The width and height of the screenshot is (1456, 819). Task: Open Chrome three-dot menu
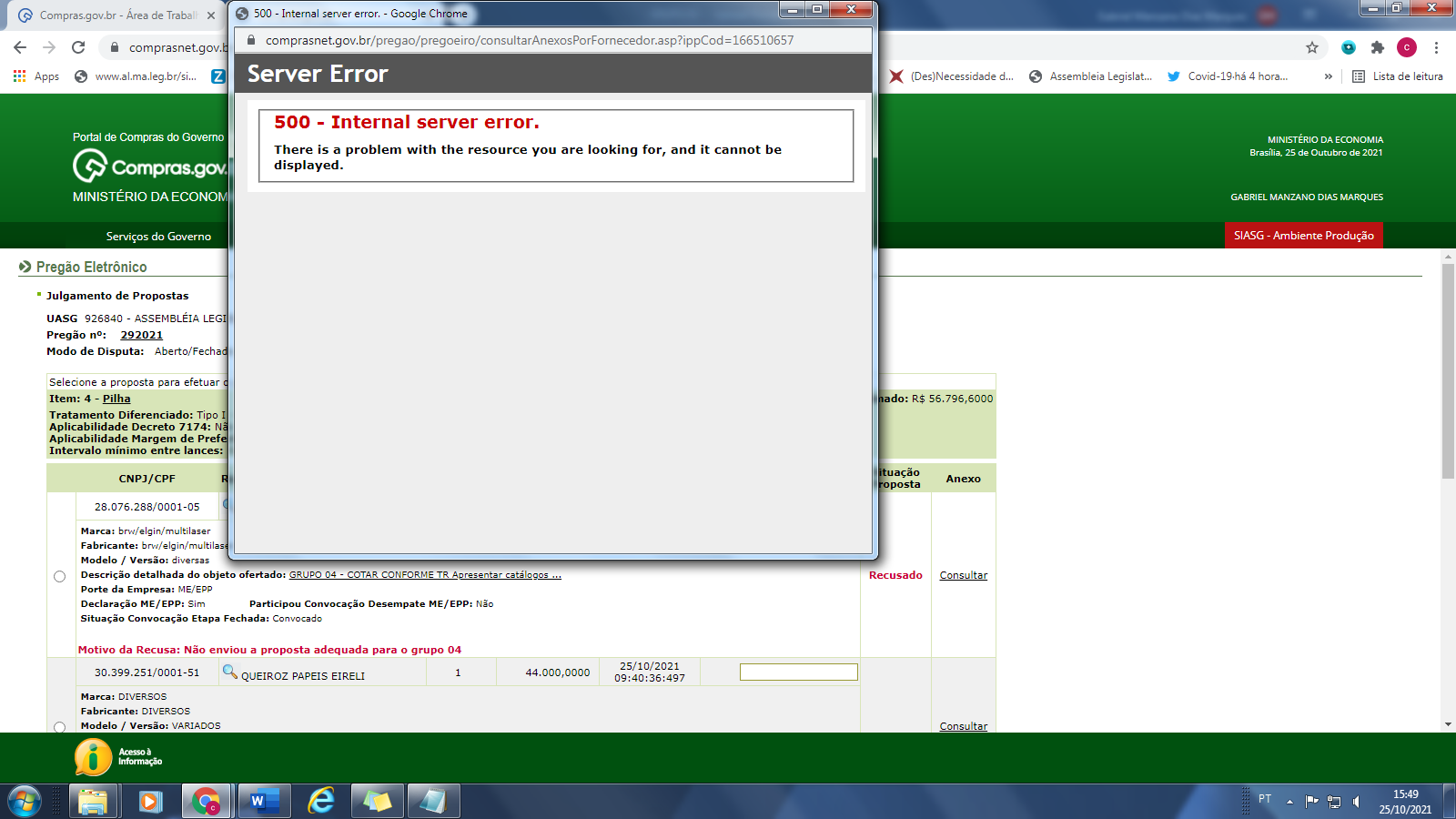[1436, 47]
